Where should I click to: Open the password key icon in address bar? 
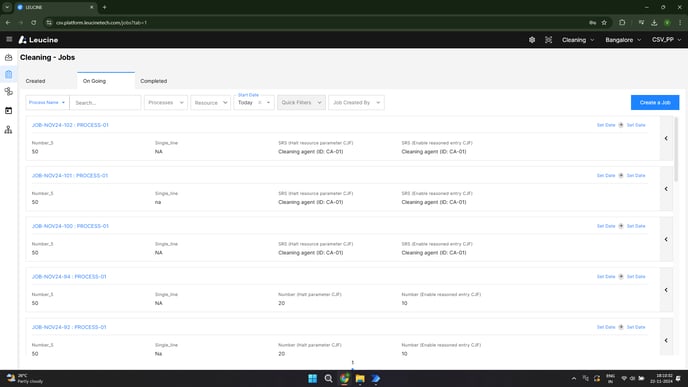592,22
